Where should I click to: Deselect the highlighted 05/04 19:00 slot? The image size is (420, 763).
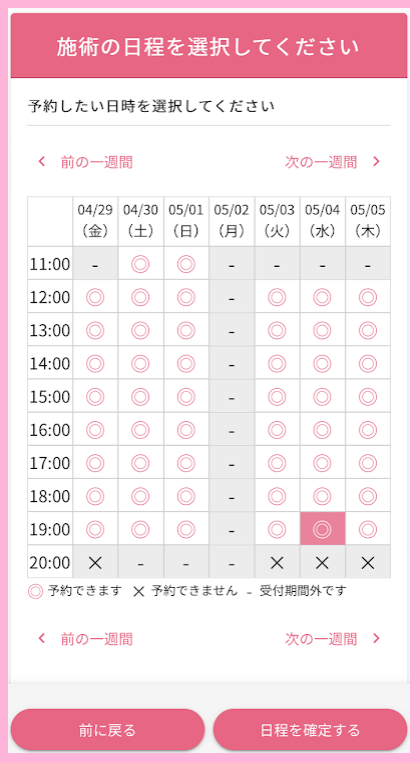[x=323, y=528]
